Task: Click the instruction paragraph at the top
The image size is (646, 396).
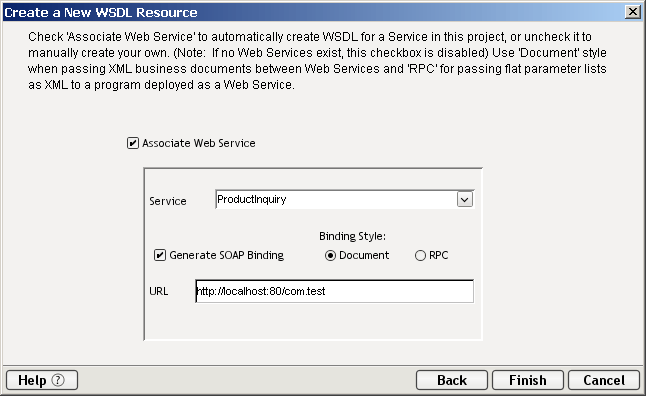Action: [x=317, y=61]
